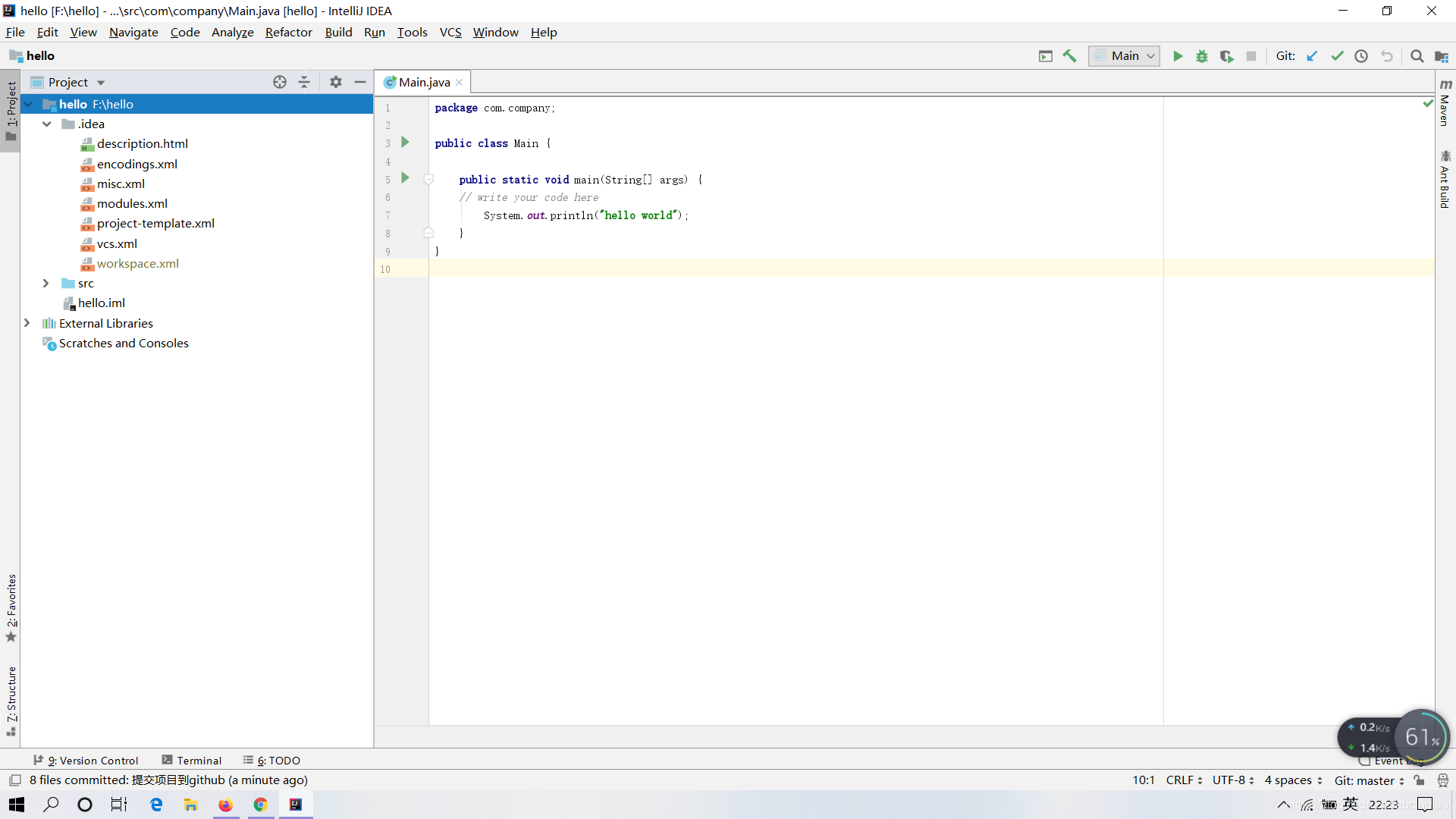Click the Search everywhere magnifier icon

coord(1417,55)
